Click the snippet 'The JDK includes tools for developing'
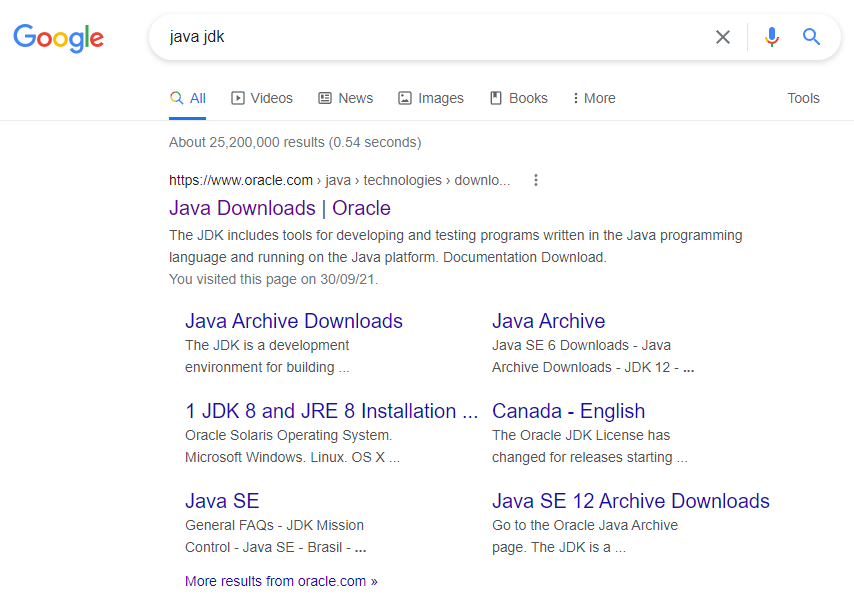 click(x=455, y=246)
